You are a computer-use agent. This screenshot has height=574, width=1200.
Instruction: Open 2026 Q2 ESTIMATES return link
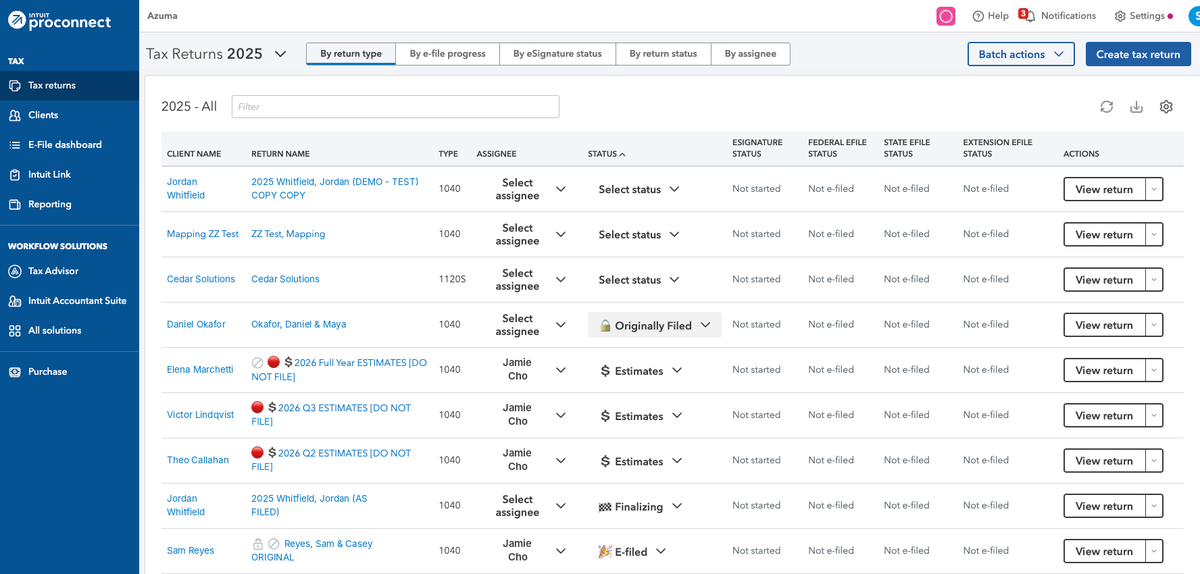331,460
